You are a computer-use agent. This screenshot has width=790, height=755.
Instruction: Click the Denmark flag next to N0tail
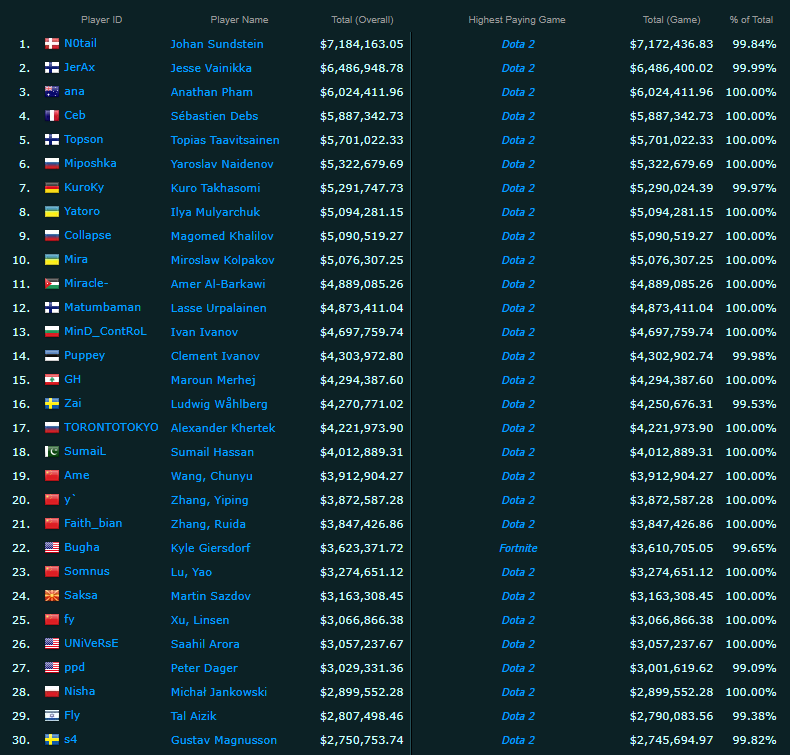pos(52,44)
